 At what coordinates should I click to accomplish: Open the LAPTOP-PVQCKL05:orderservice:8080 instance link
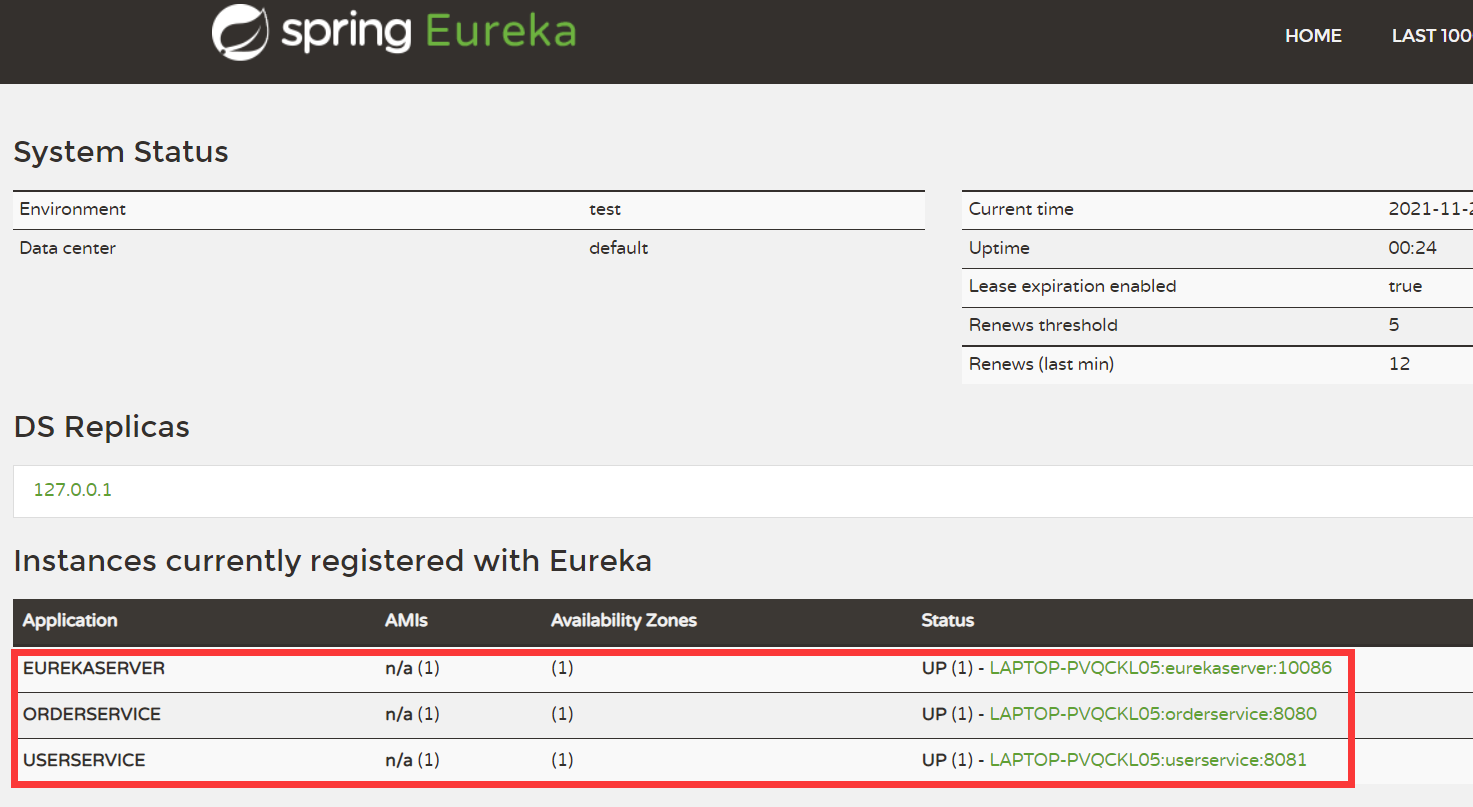tap(1153, 714)
